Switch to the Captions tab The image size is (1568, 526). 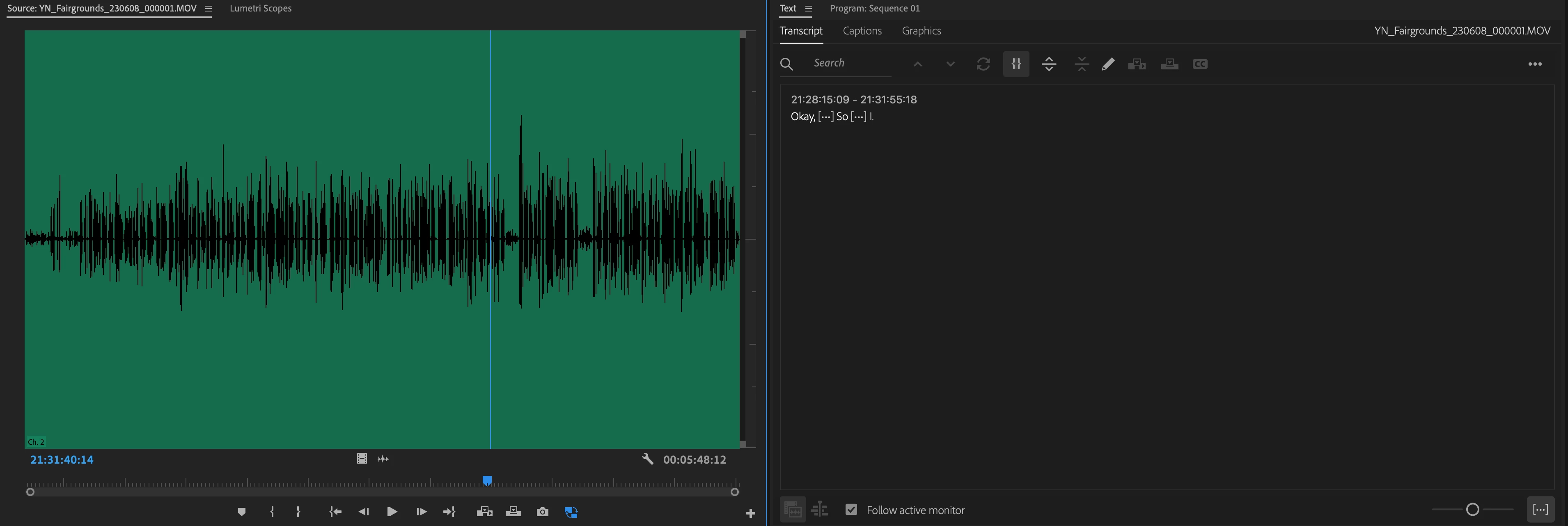862,30
